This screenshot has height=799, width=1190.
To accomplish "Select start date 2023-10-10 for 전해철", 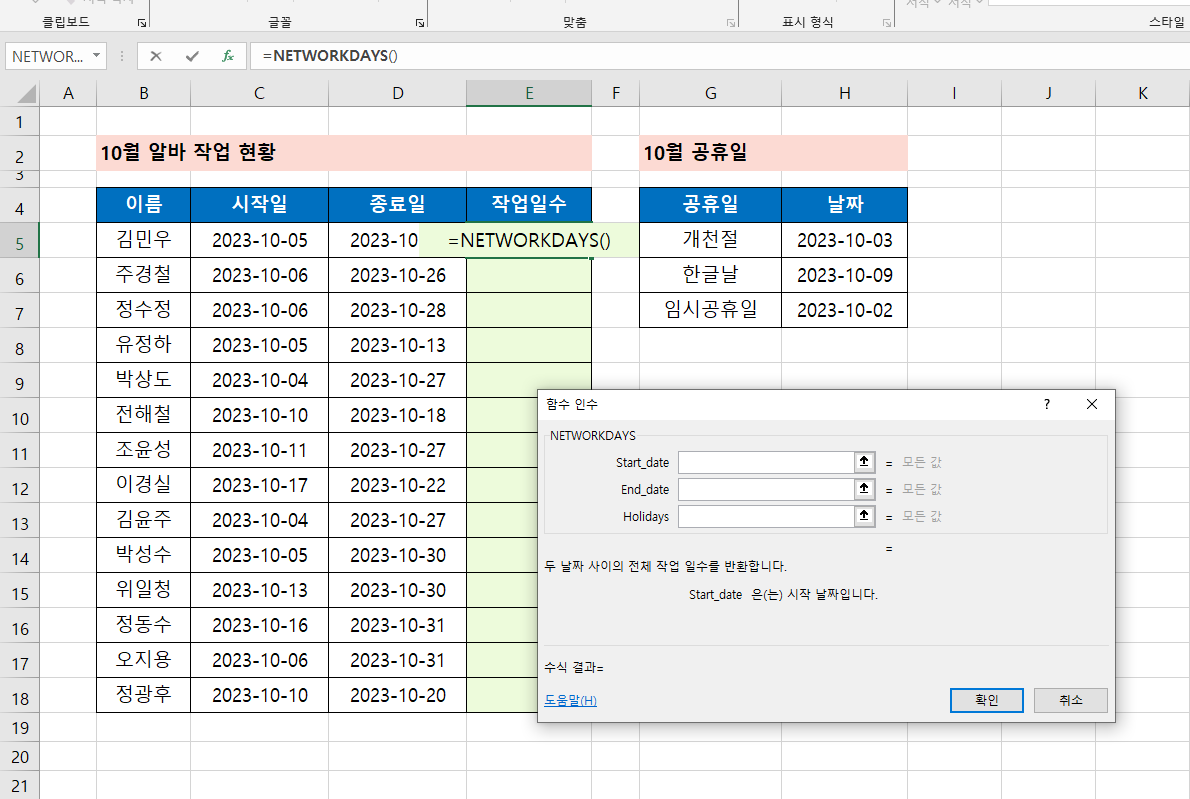I will pos(259,415).
